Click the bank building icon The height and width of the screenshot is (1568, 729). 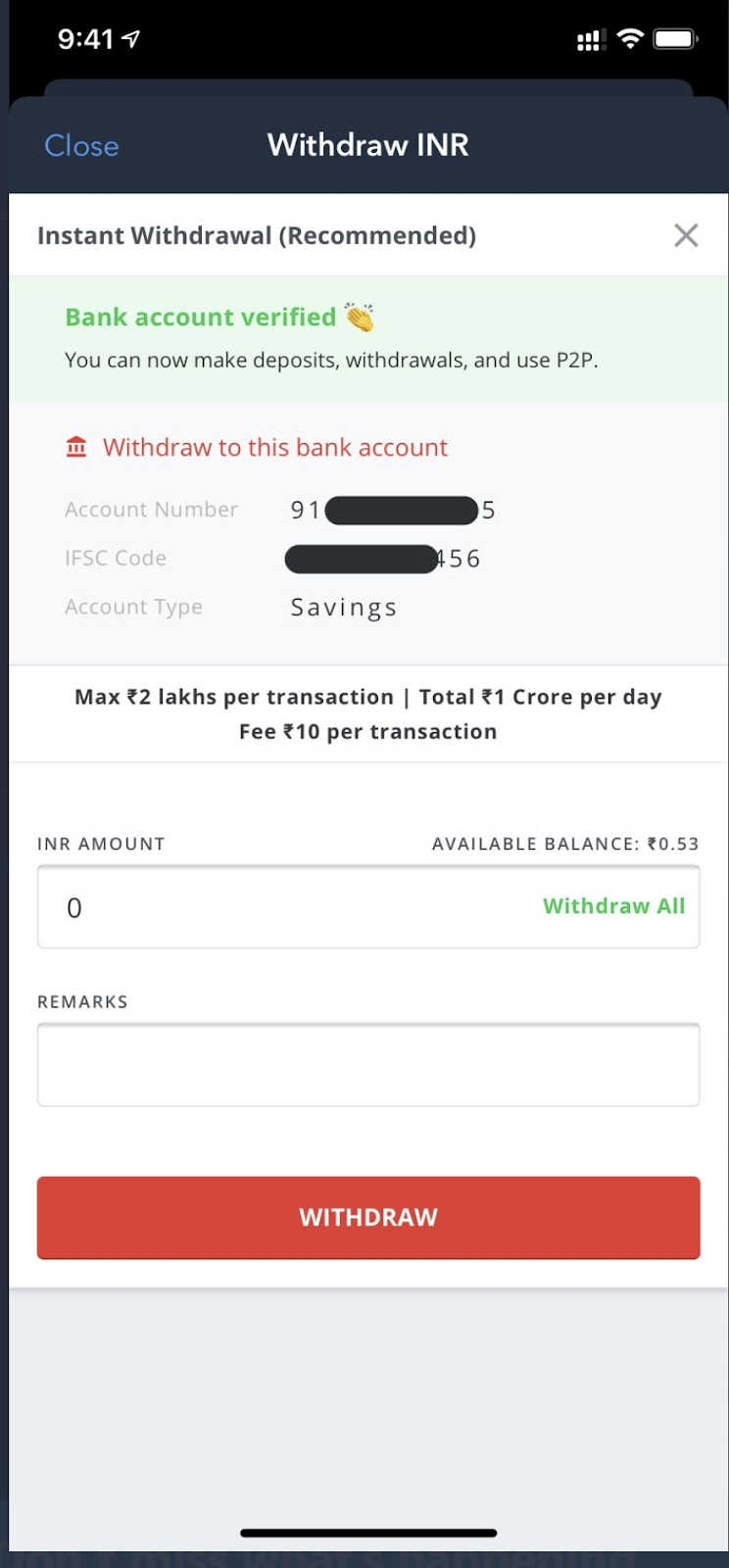click(x=76, y=448)
